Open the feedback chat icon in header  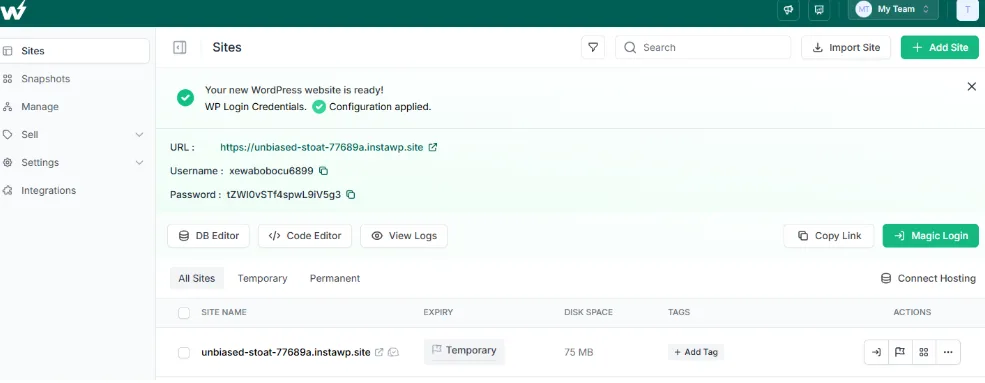point(819,9)
